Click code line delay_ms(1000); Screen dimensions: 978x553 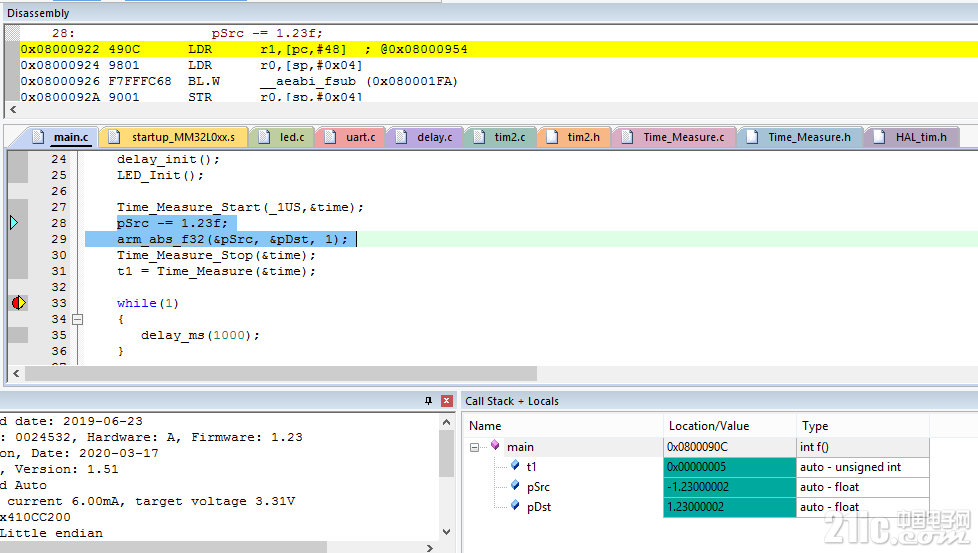coord(200,335)
